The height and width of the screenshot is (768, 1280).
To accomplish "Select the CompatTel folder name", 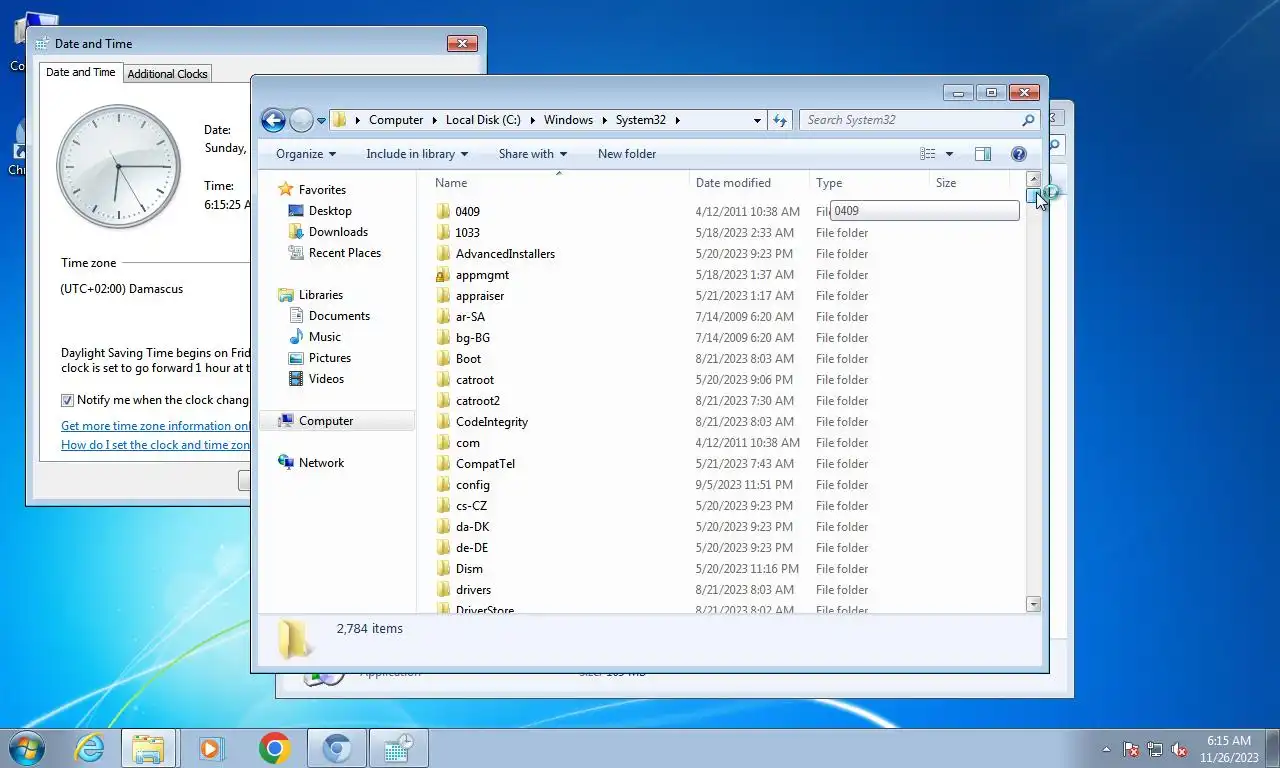I will click(485, 464).
